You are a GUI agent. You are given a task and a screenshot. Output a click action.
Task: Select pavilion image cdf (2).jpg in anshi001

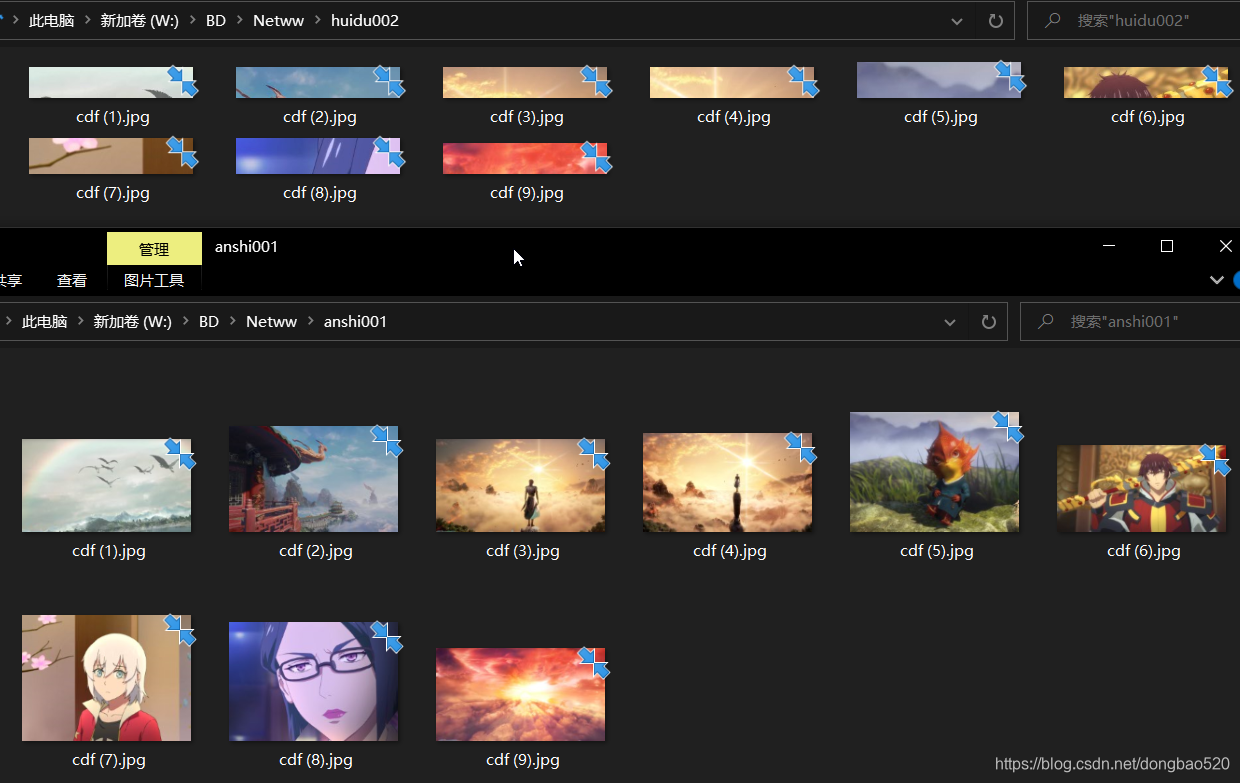coord(313,479)
